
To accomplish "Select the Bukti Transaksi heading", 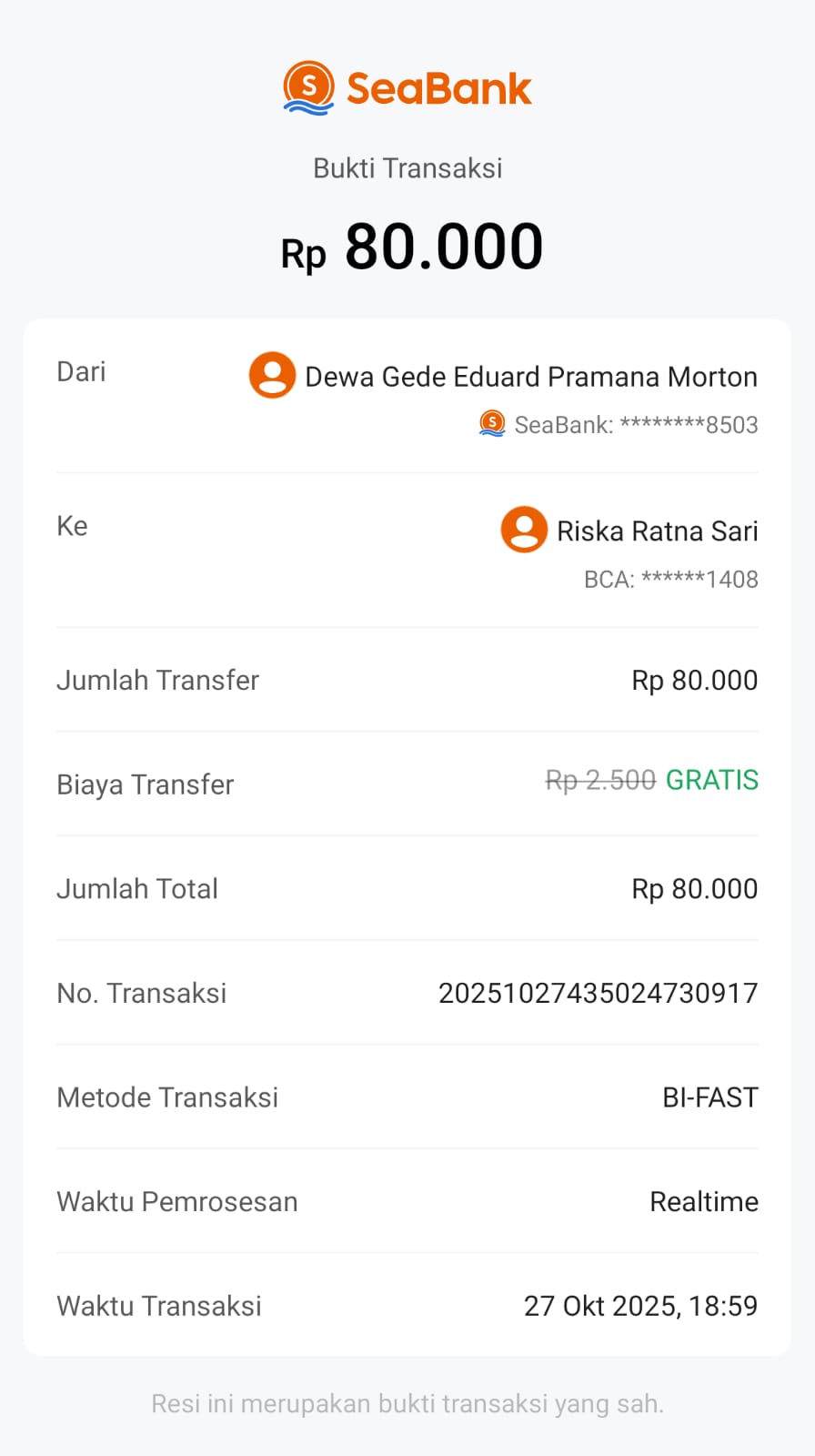I will tap(407, 168).
